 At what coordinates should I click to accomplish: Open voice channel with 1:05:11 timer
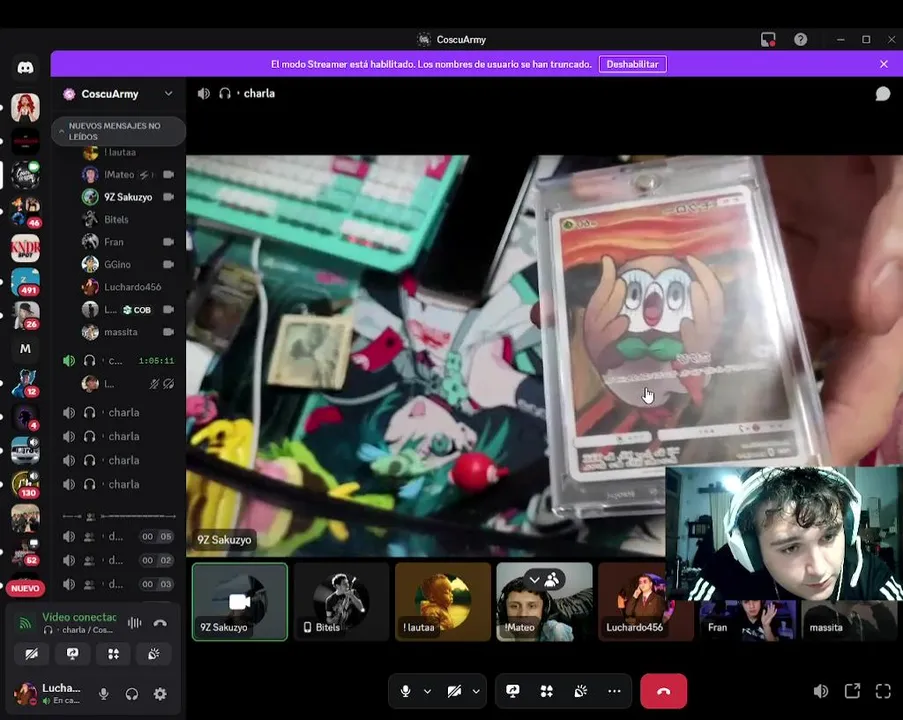pos(118,361)
